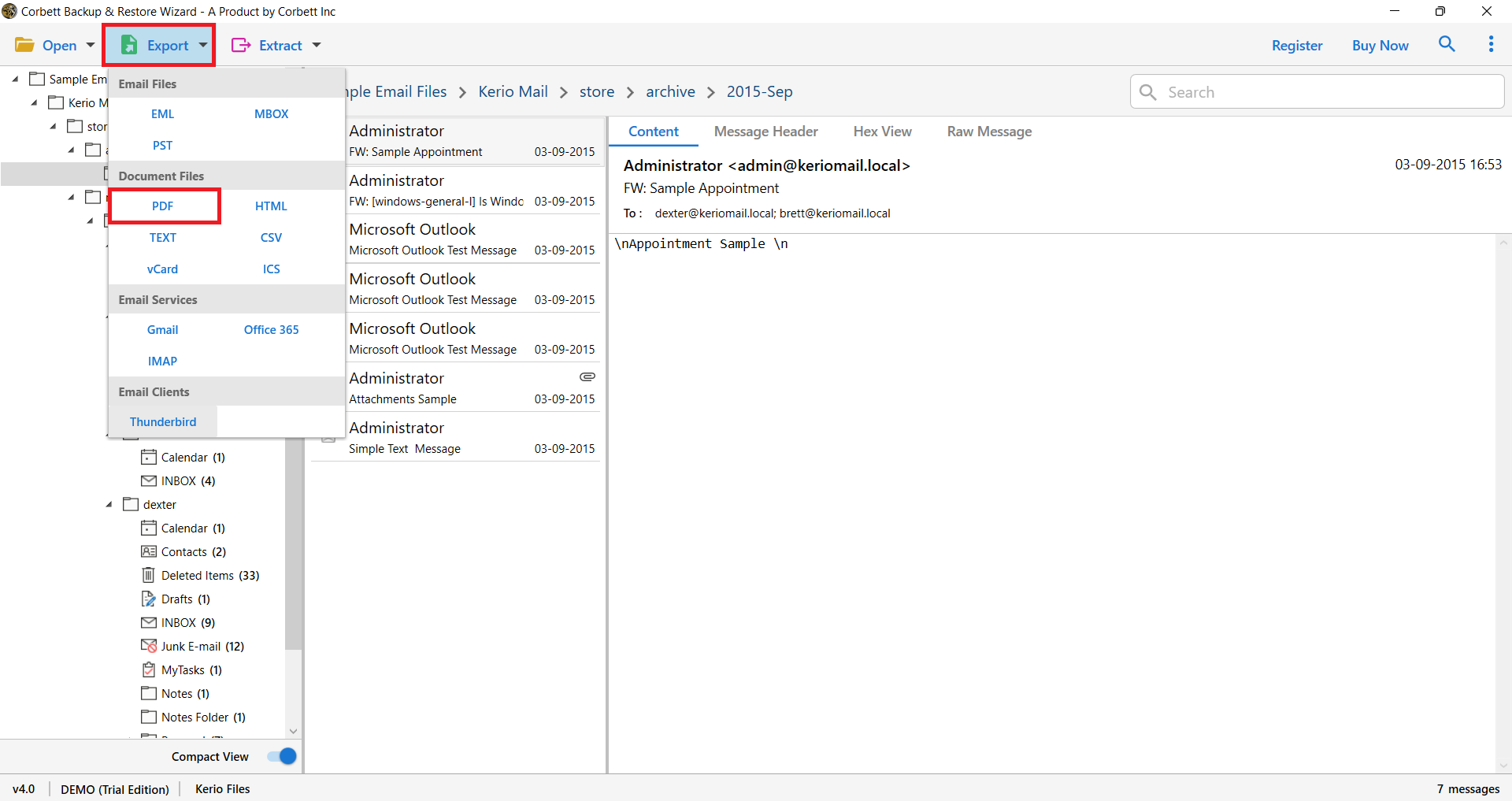Click the Extract icon in toolbar

coord(241,45)
